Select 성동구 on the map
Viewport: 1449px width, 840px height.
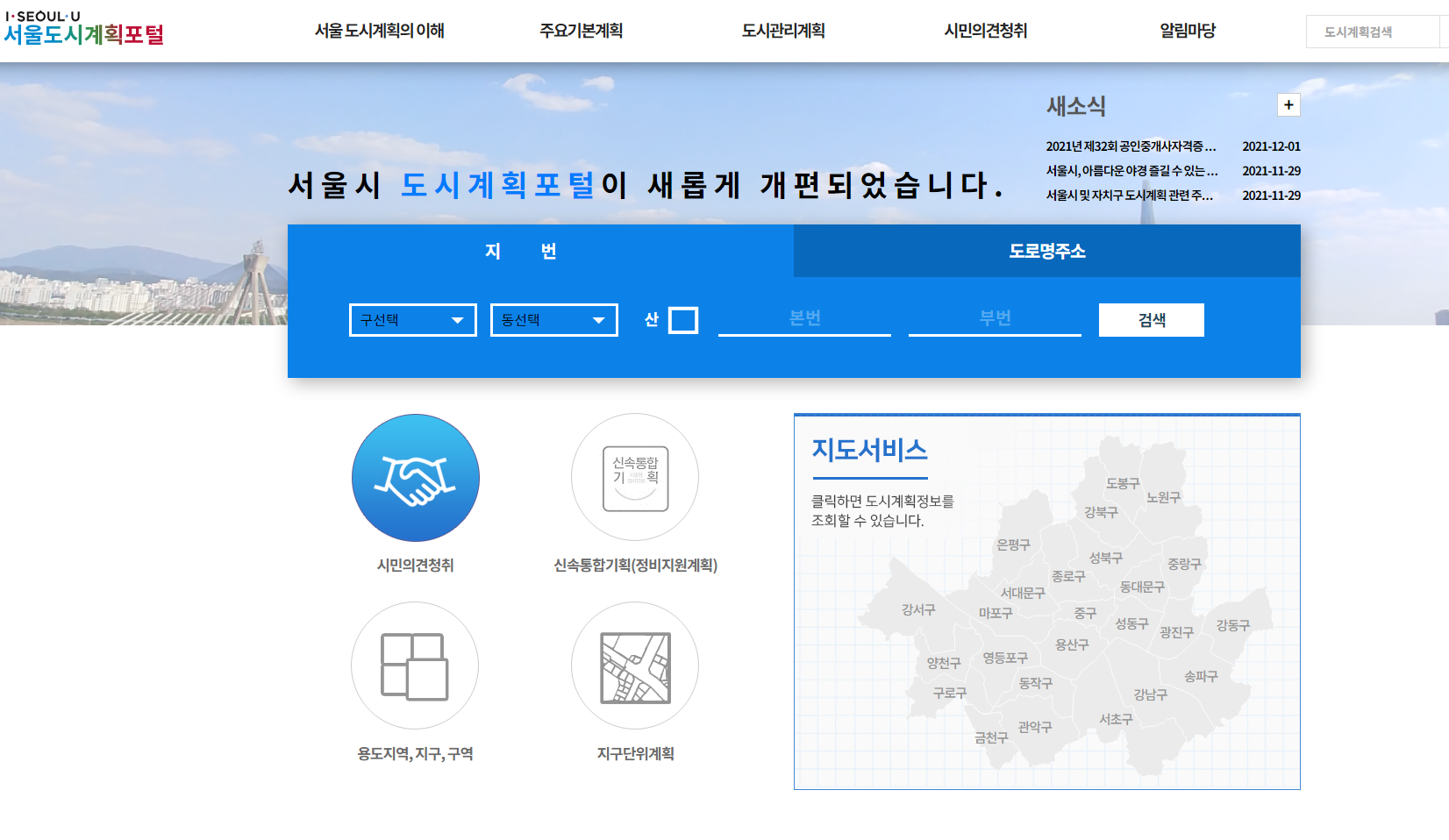(x=1131, y=623)
